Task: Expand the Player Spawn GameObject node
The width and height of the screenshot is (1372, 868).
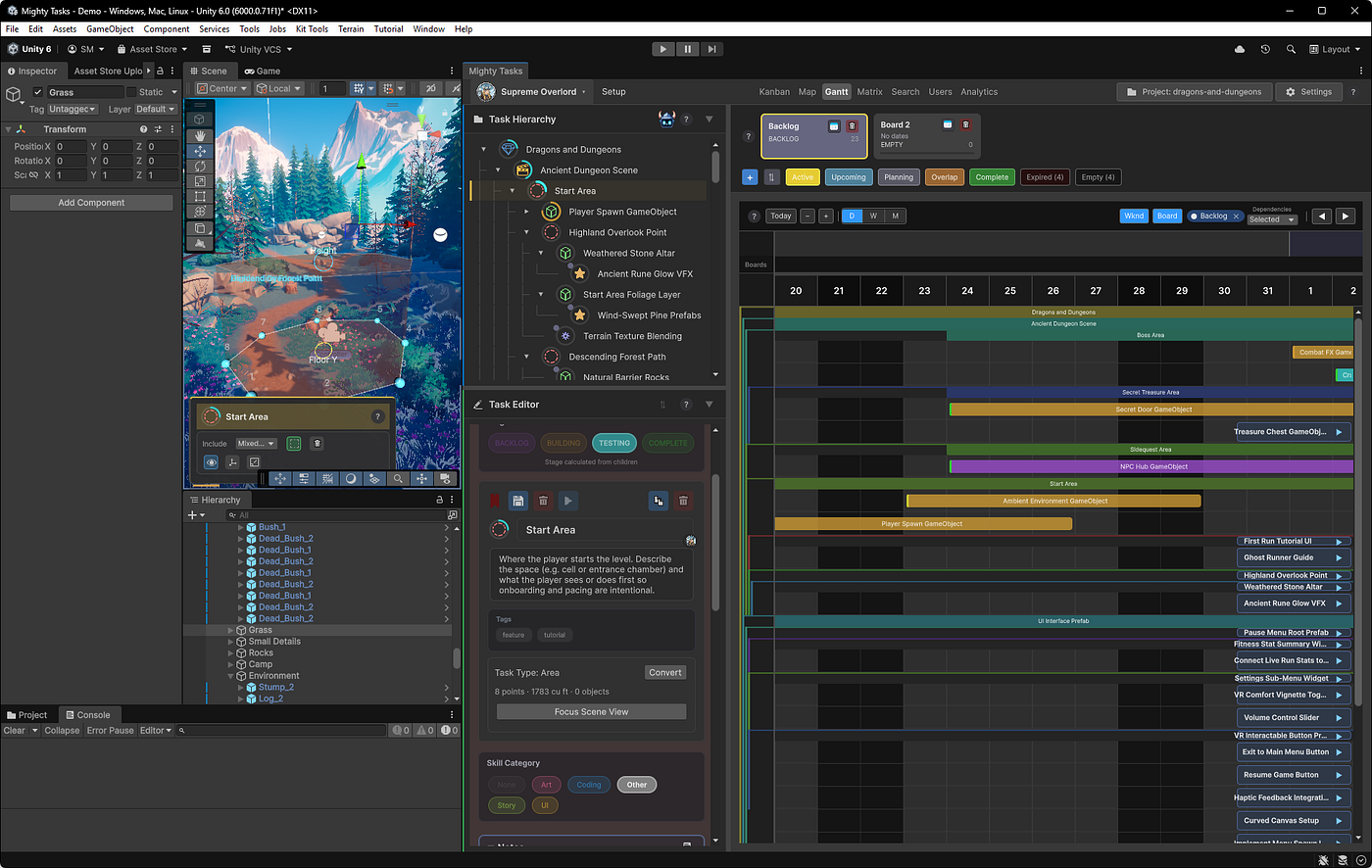Action: [526, 212]
